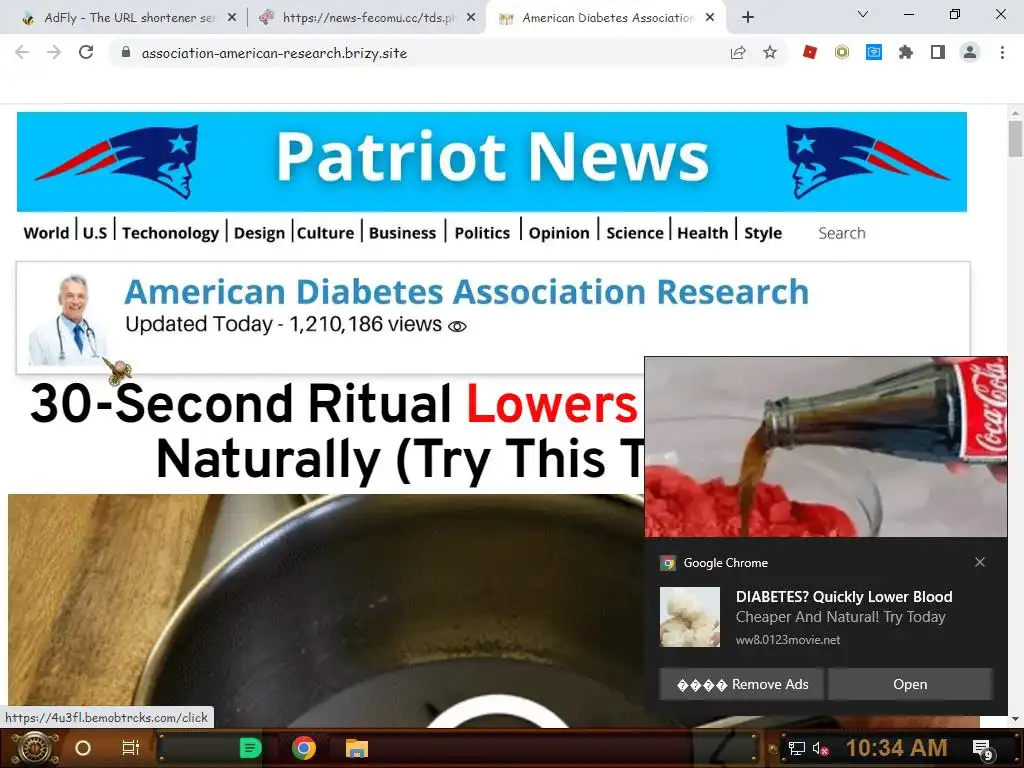
Task: Go to the Opinion section
Action: click(x=559, y=233)
